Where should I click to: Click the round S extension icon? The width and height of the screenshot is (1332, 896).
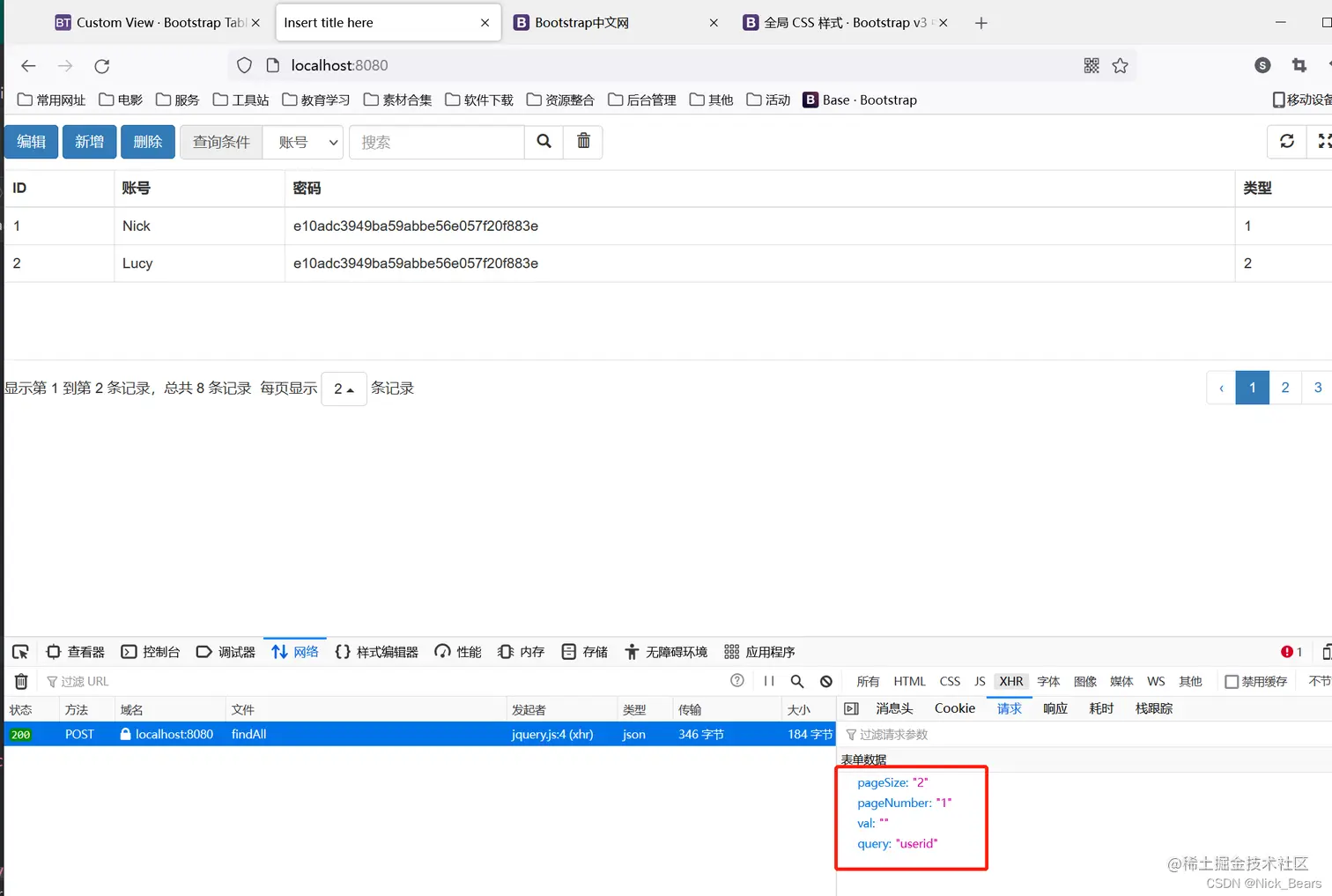pos(1262,65)
